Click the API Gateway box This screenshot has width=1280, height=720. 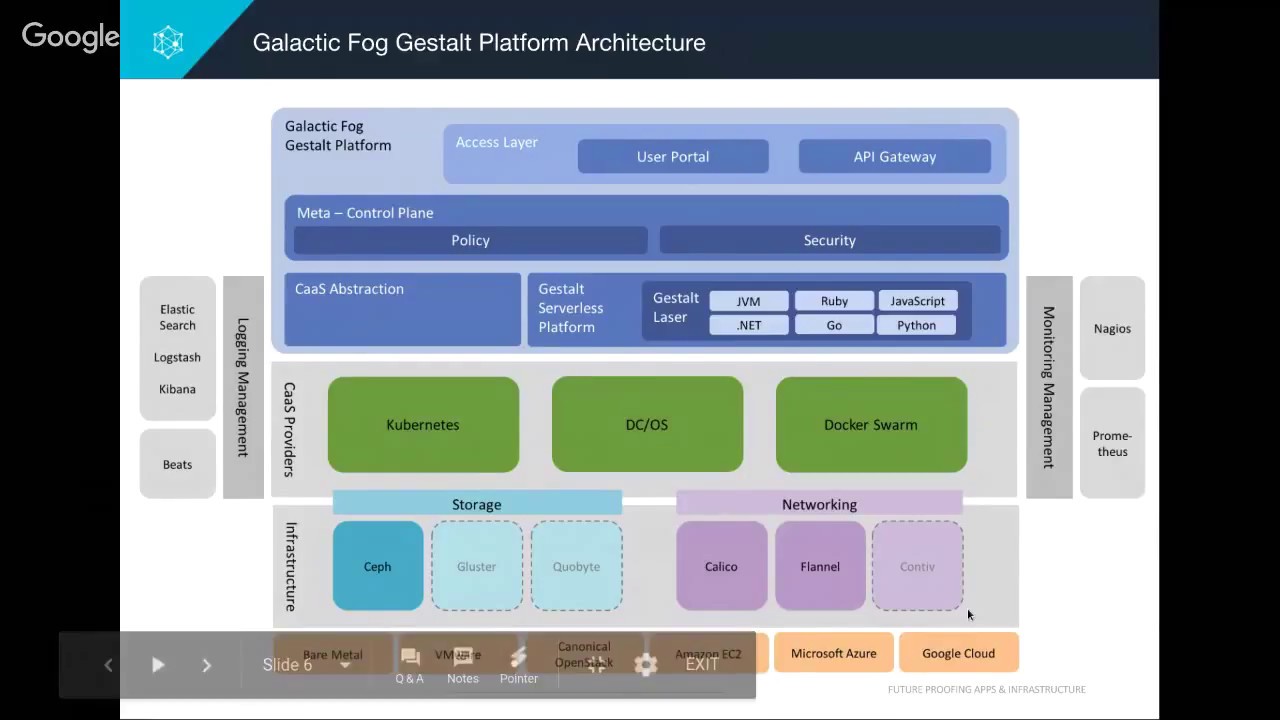tap(895, 156)
